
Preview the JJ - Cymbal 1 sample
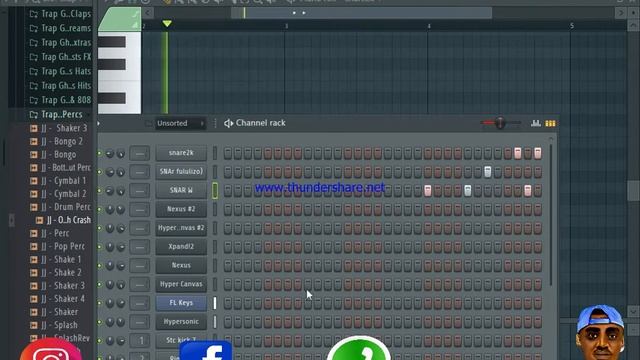(x=64, y=180)
